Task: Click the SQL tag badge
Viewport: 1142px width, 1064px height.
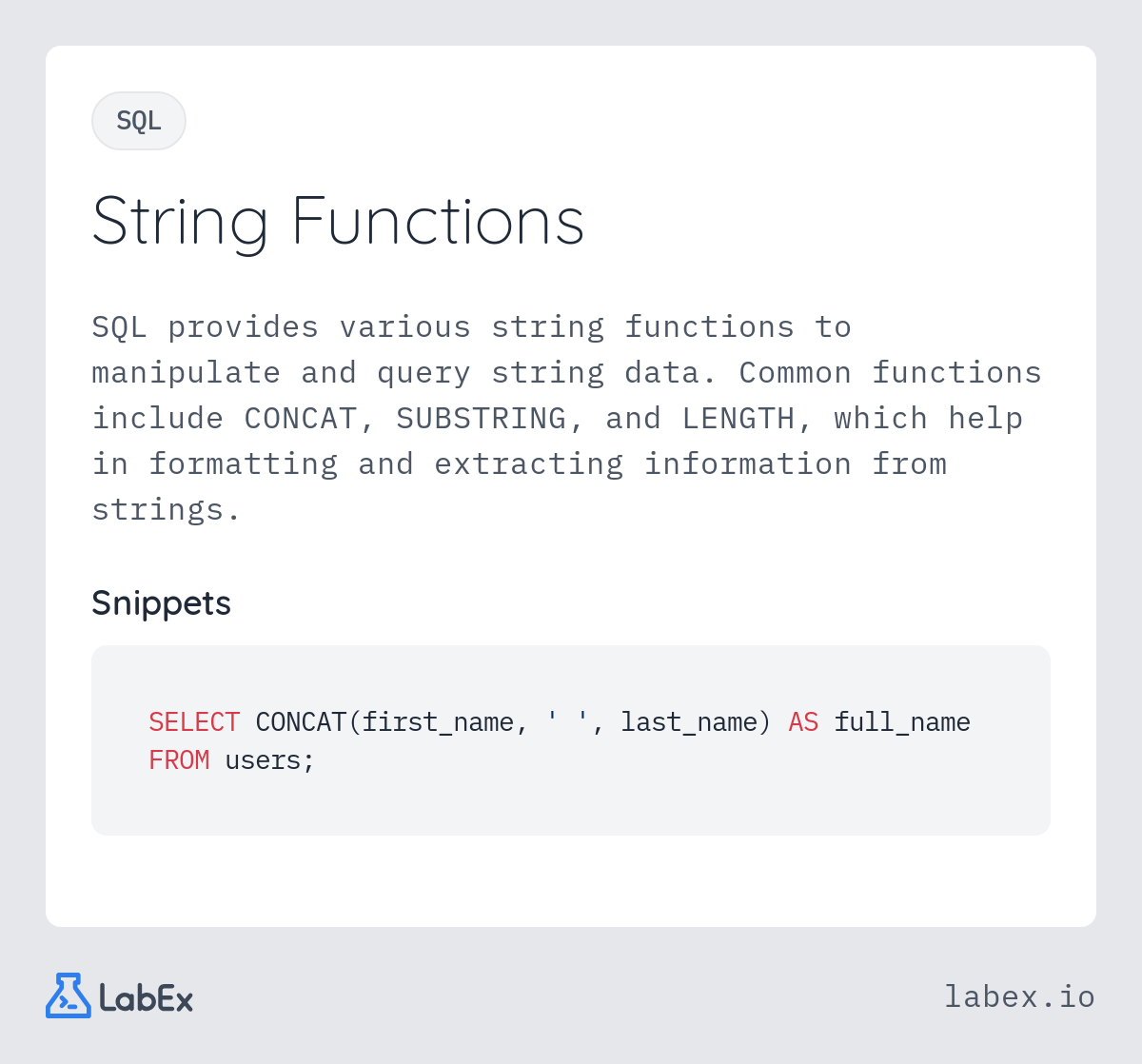Action: [x=139, y=121]
